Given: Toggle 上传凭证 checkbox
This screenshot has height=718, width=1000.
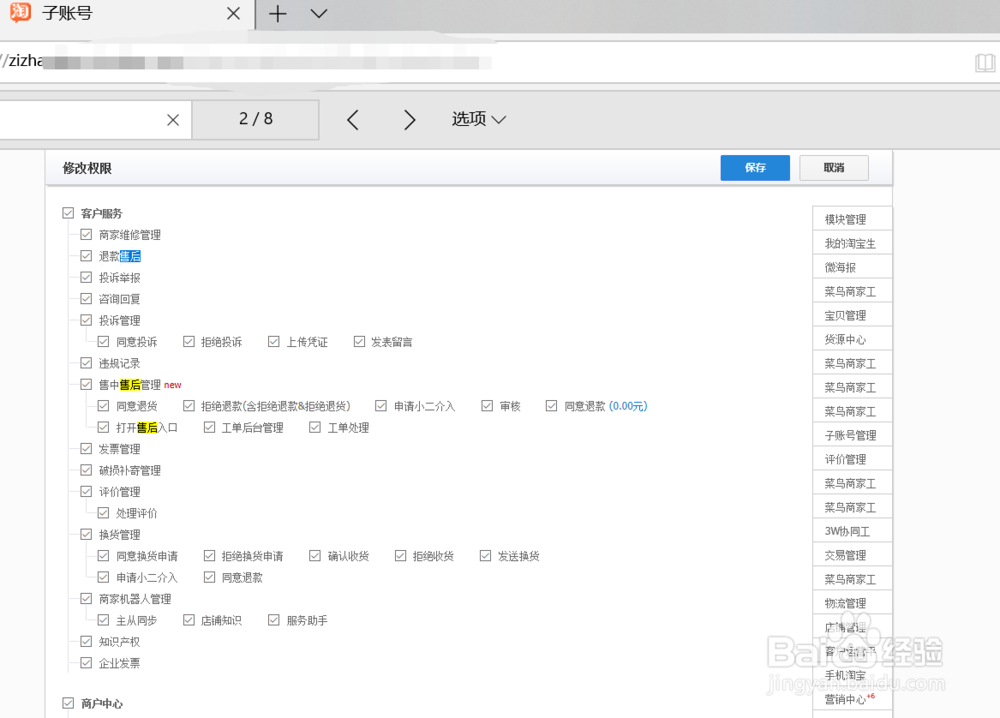Looking at the screenshot, I should [274, 342].
